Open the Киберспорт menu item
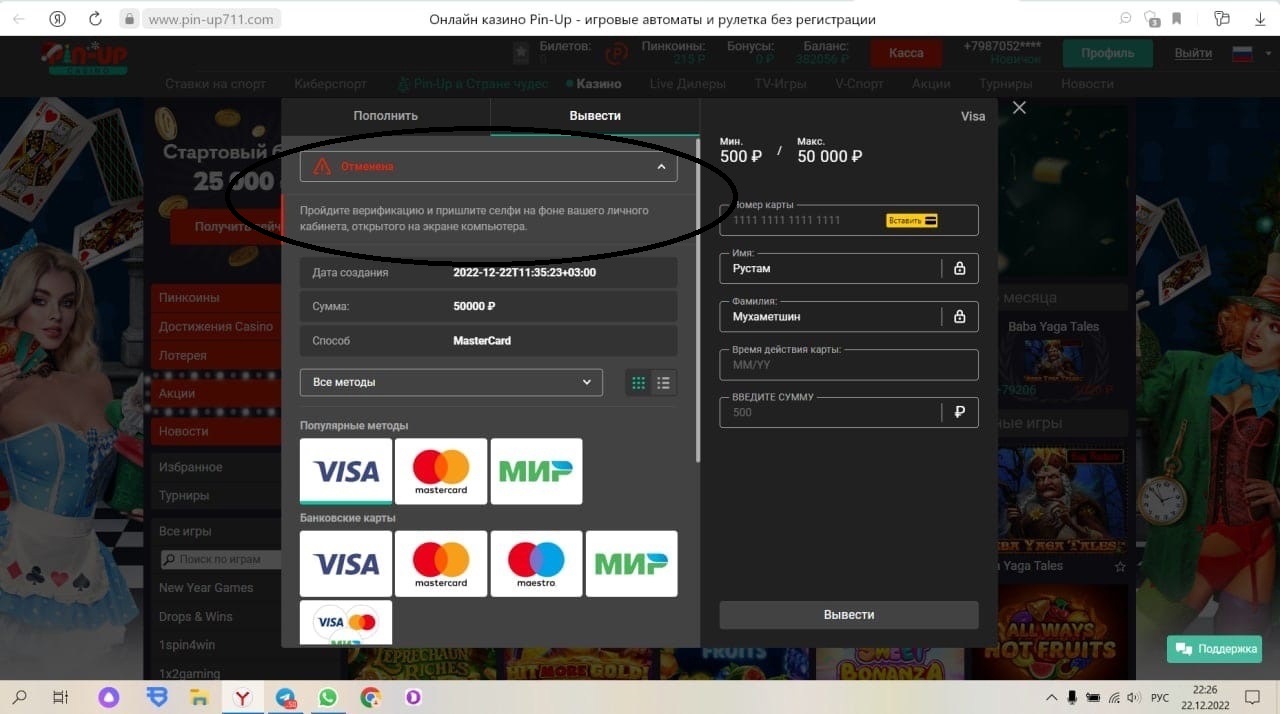Screen dimensions: 1280x714 (332, 84)
